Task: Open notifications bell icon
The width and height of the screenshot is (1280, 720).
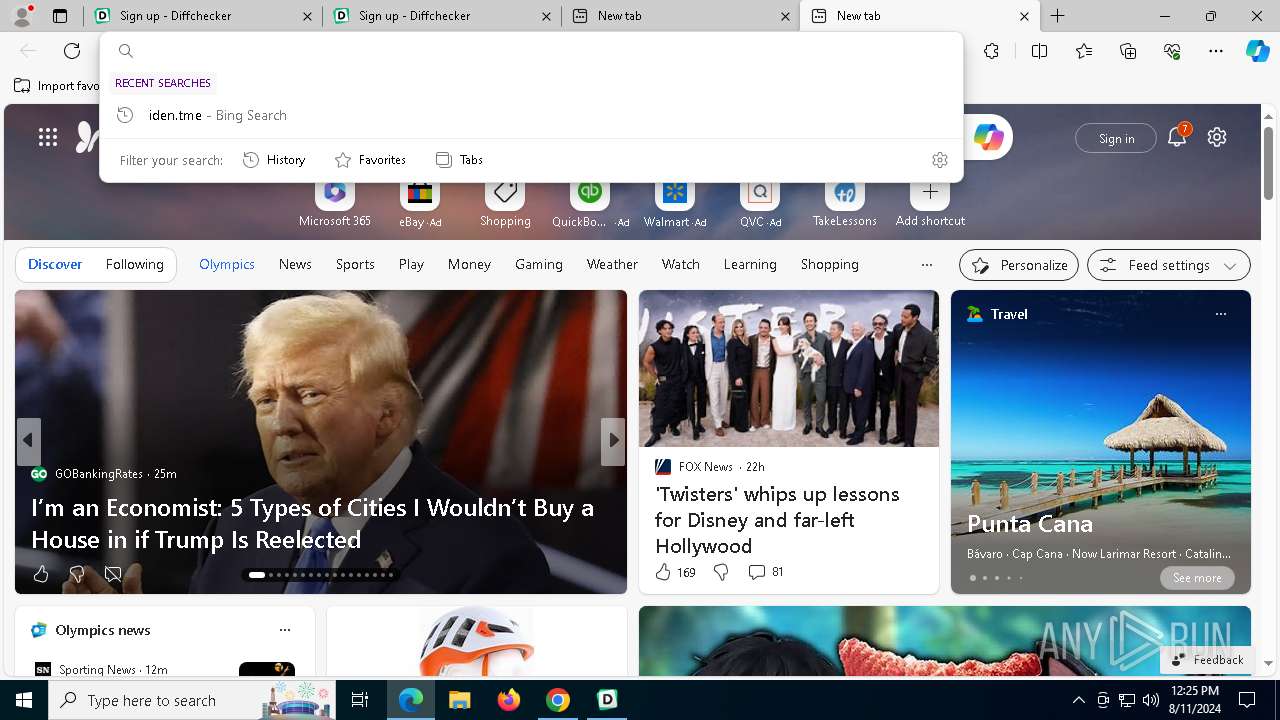Action: (1177, 138)
